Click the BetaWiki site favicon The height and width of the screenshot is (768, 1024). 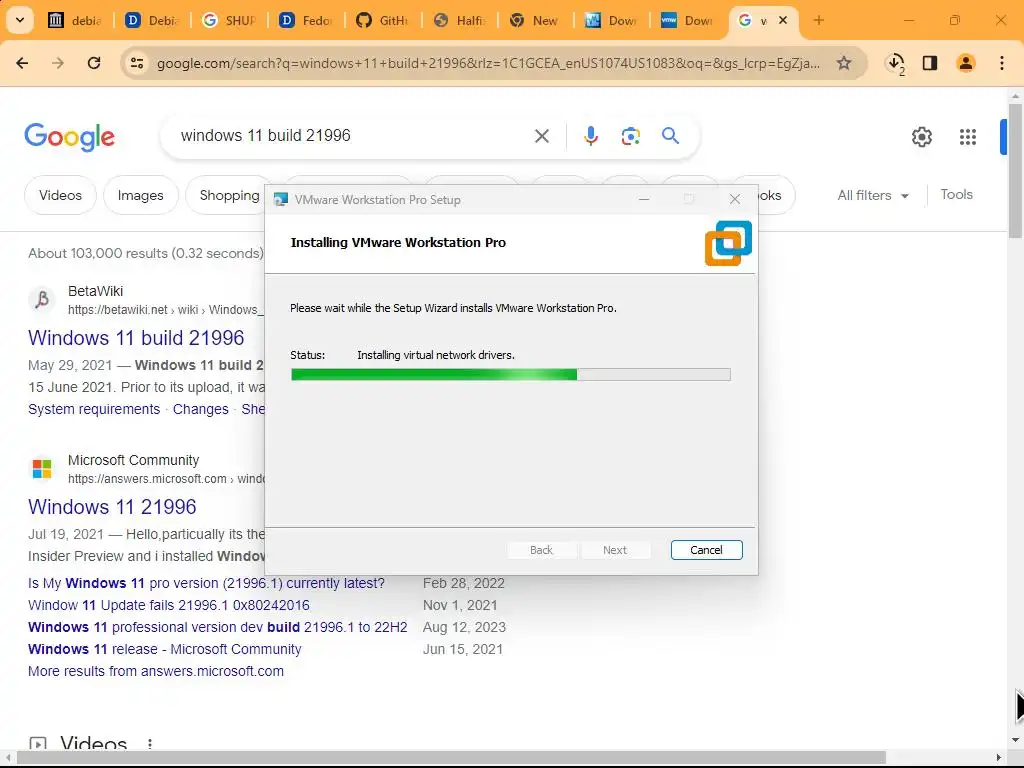[42, 300]
